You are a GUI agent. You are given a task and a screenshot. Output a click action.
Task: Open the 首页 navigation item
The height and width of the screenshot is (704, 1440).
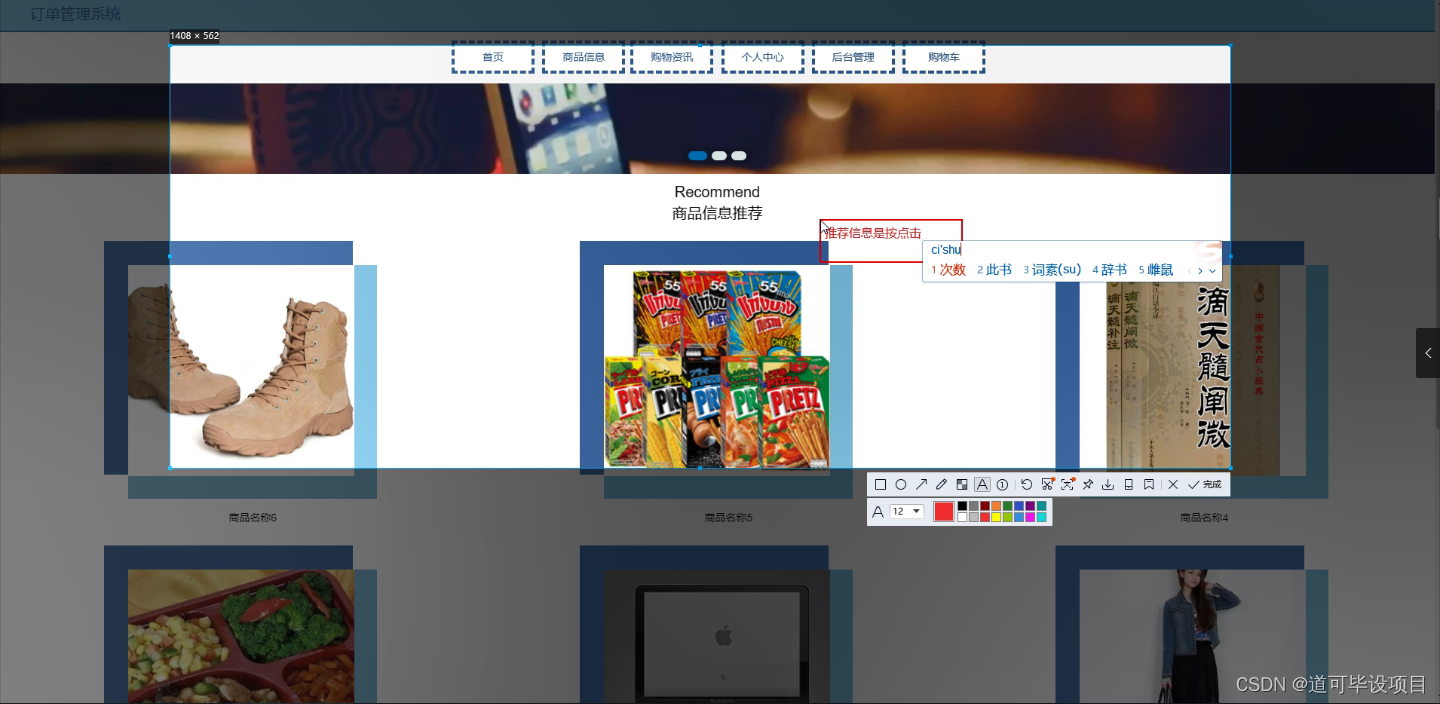pos(492,57)
